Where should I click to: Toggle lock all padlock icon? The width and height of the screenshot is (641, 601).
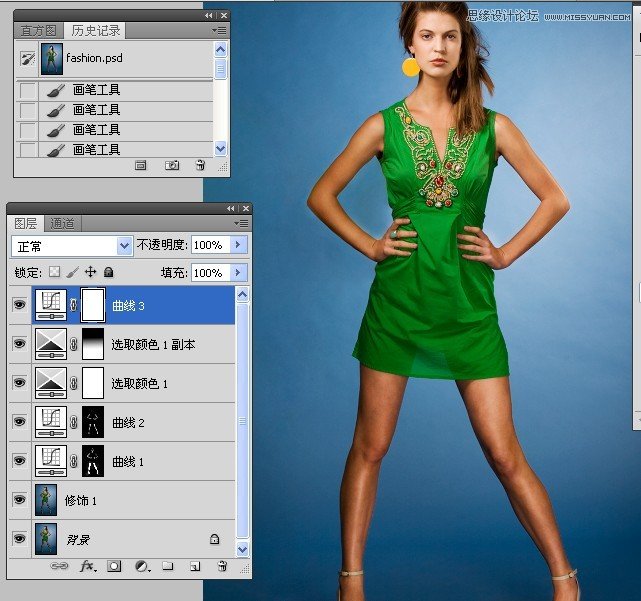point(108,272)
